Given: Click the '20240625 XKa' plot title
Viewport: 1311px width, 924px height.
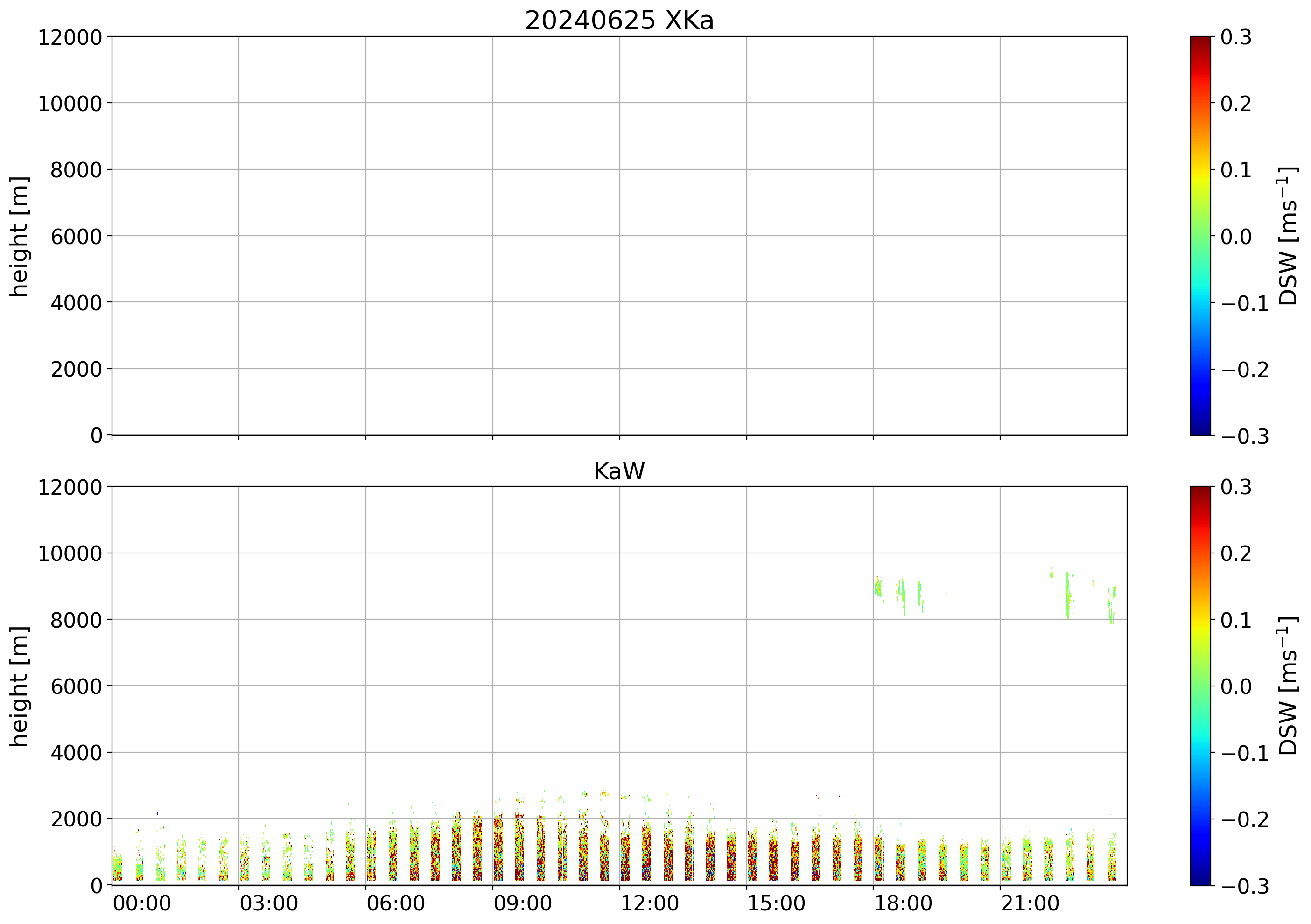Looking at the screenshot, I should pos(619,21).
